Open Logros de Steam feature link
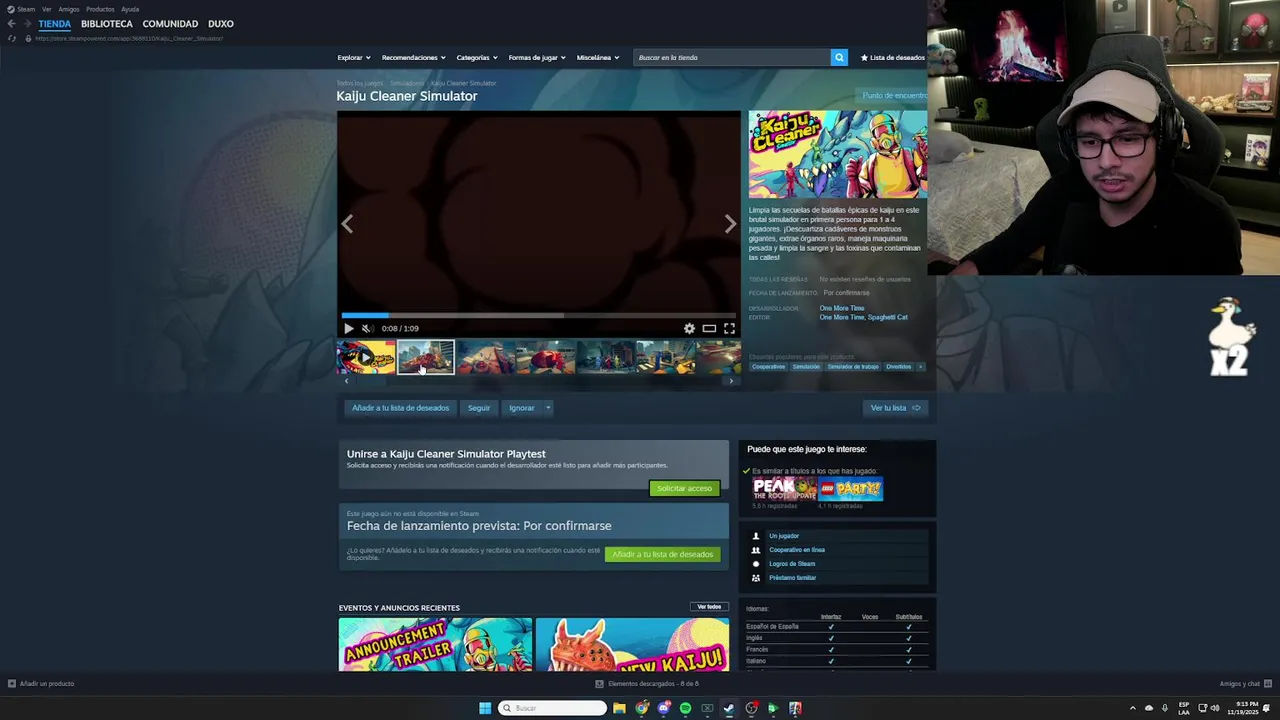1280x720 pixels. click(x=792, y=564)
